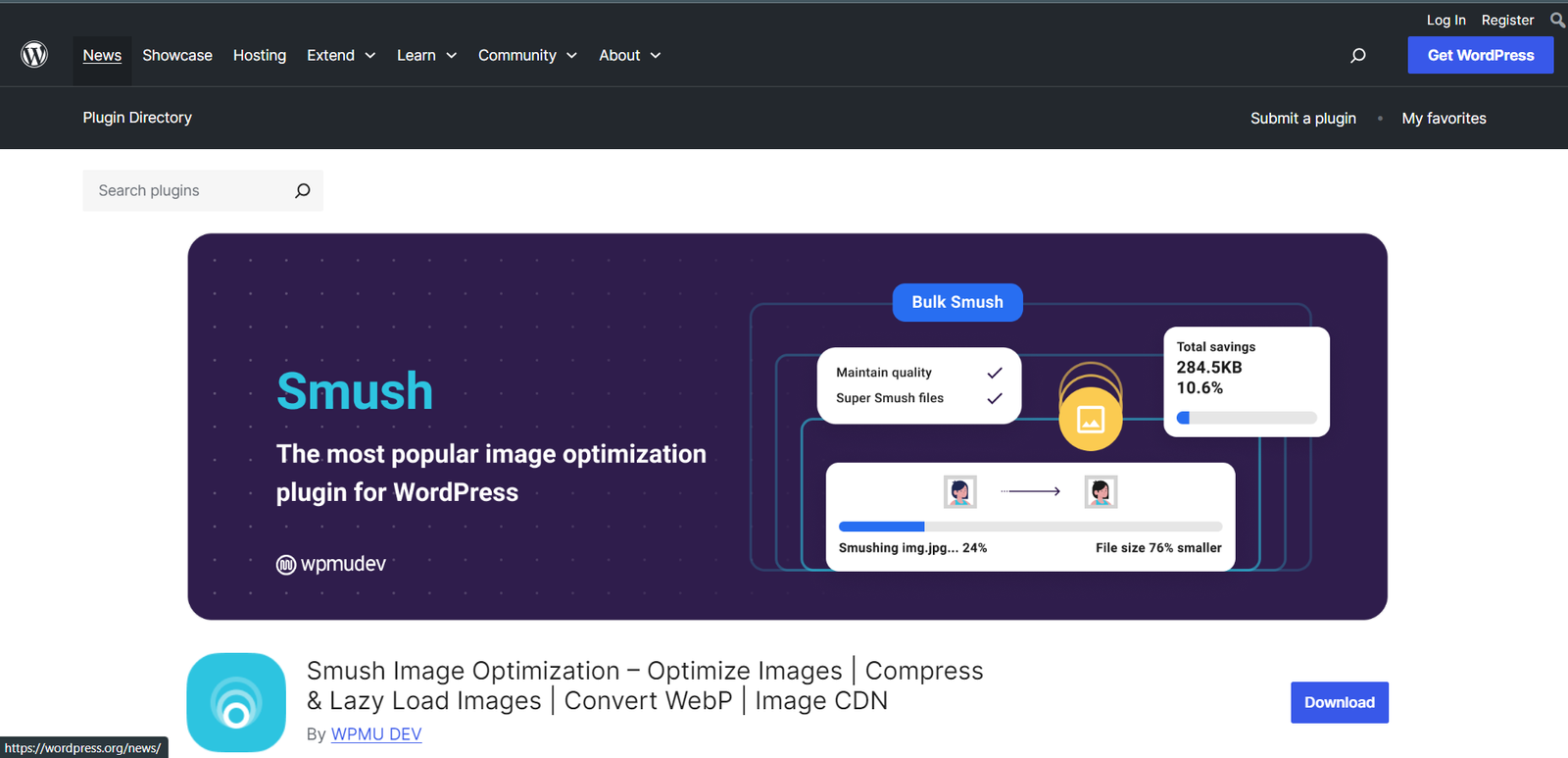Open the News menu item
1568x758 pixels.
(102, 55)
